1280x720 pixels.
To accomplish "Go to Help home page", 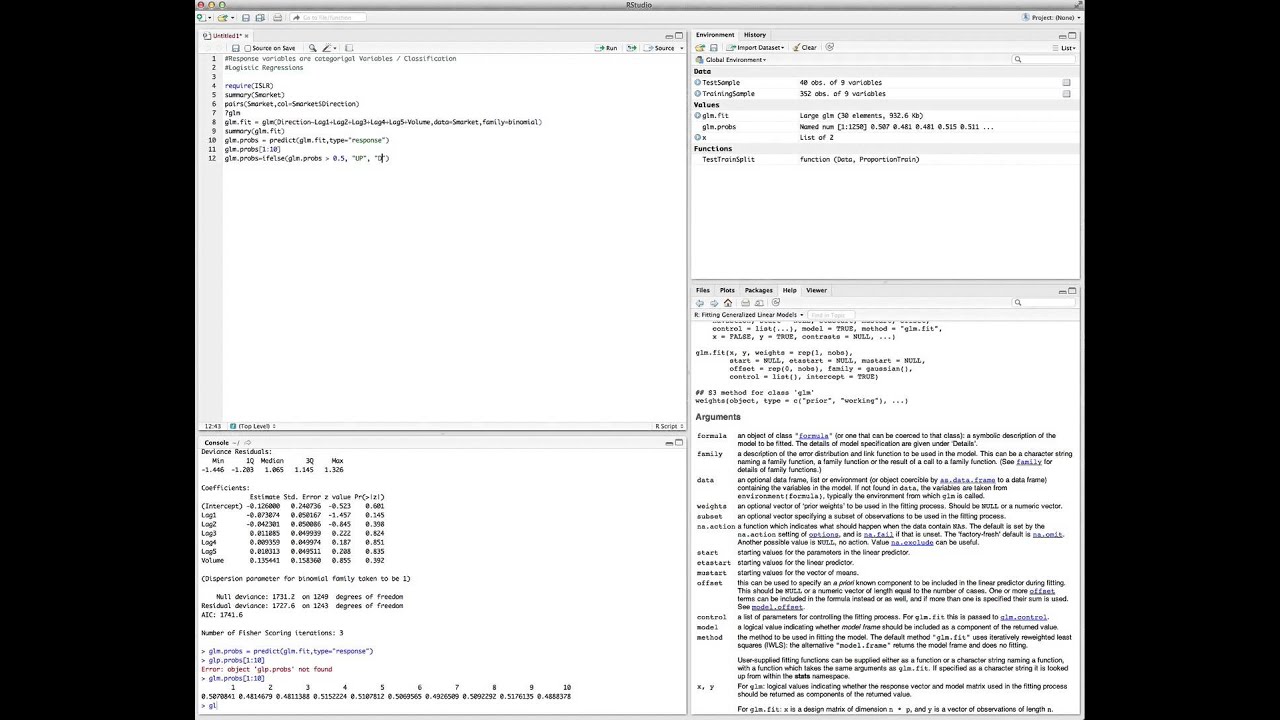I will pyautogui.click(x=728, y=303).
